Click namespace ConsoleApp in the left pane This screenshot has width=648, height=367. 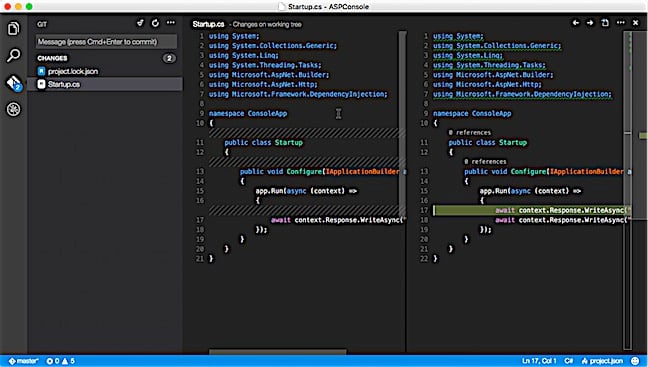tap(248, 114)
